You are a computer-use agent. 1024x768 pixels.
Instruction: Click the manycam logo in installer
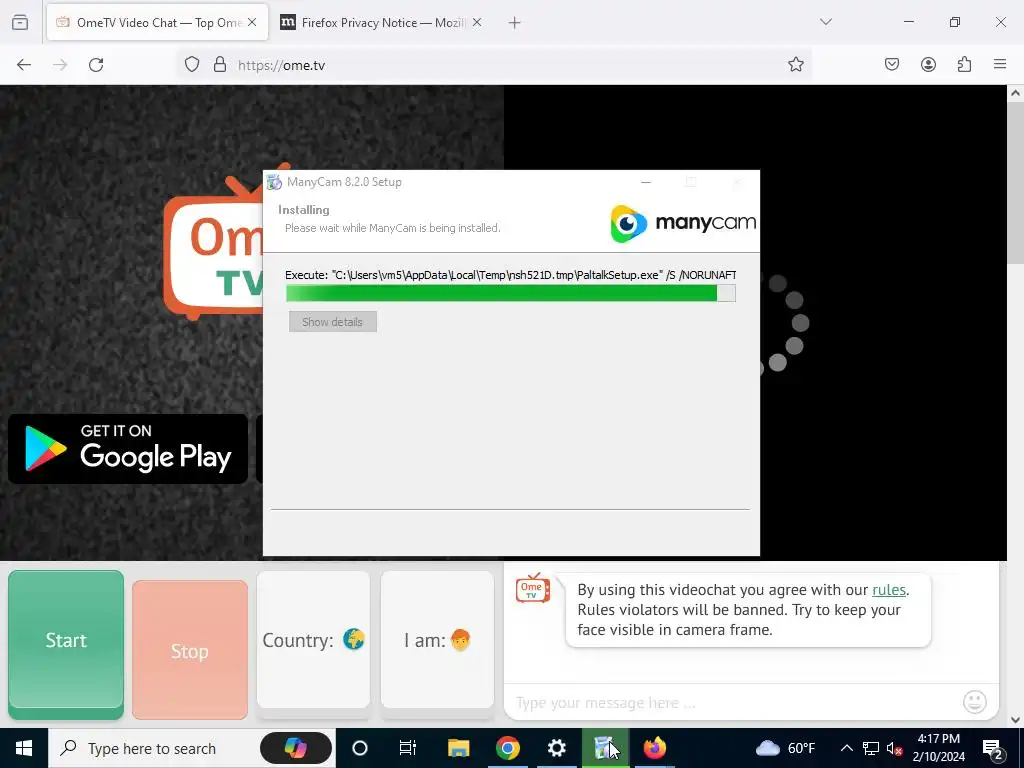click(x=683, y=223)
